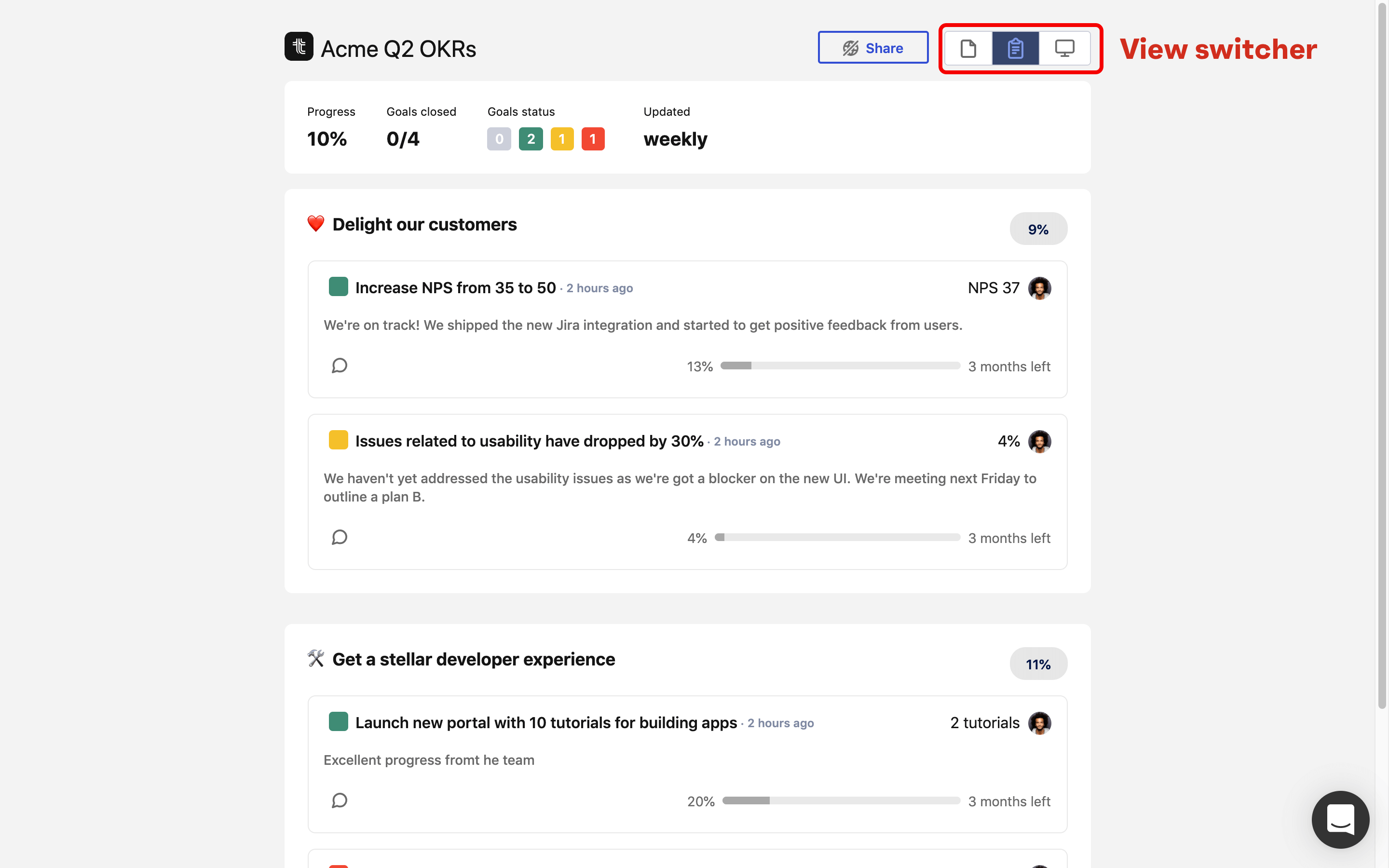Expand Delight our customers objective
The height and width of the screenshot is (868, 1389).
(424, 224)
